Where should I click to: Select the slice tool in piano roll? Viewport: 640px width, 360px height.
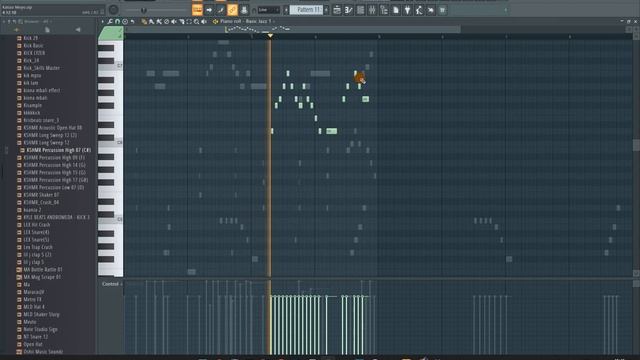point(182,22)
